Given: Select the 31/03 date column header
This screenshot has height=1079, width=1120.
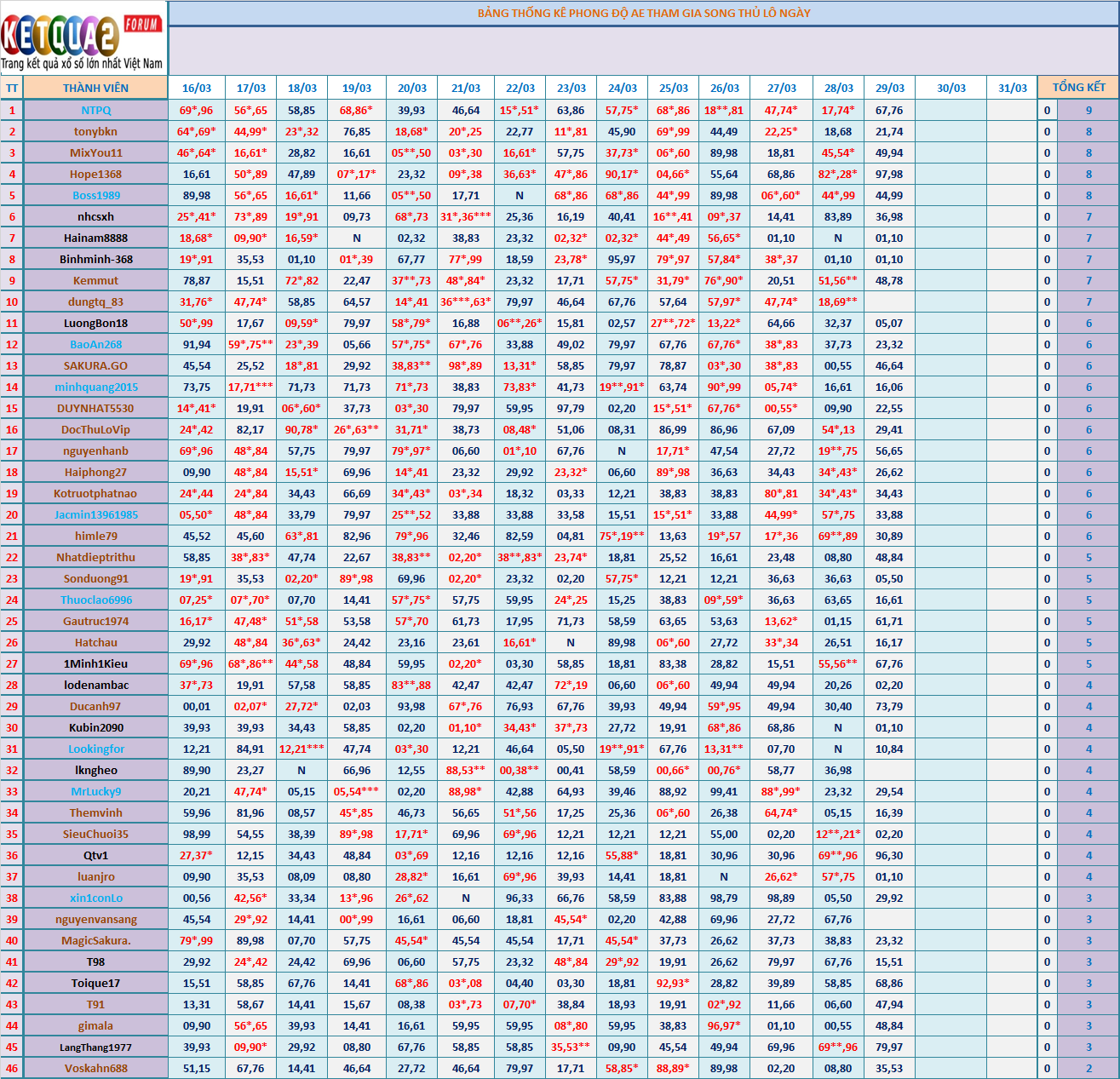Looking at the screenshot, I should 1012,88.
